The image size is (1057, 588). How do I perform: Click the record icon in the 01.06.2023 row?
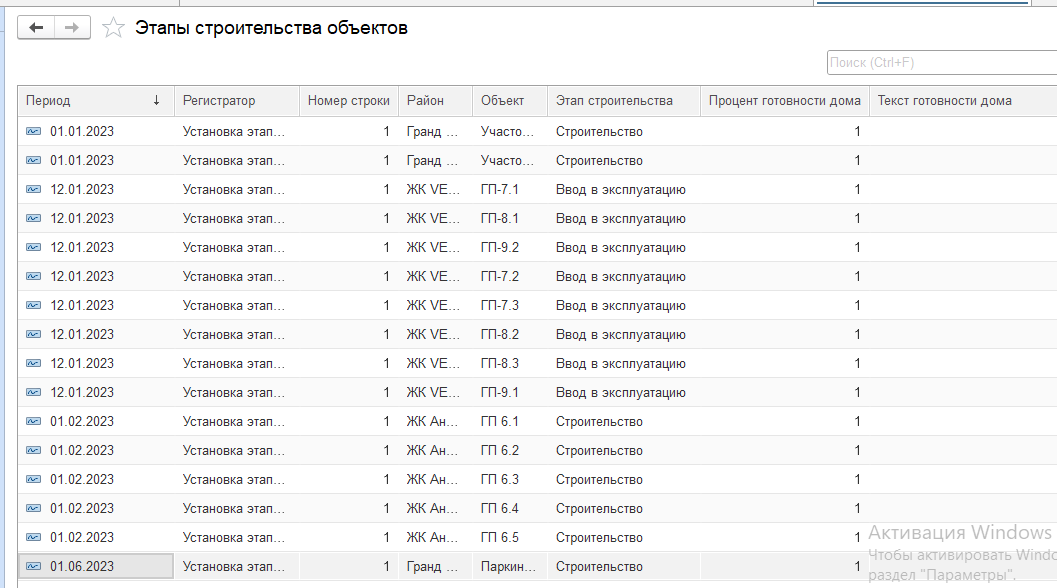tap(34, 567)
